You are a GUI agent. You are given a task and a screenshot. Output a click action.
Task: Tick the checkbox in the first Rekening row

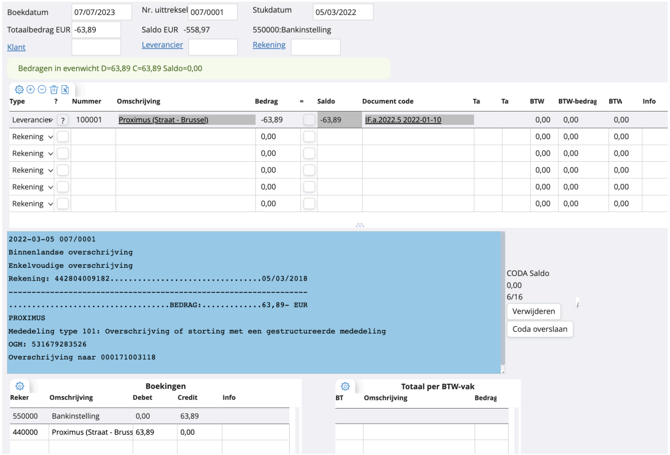pyautogui.click(x=62, y=137)
